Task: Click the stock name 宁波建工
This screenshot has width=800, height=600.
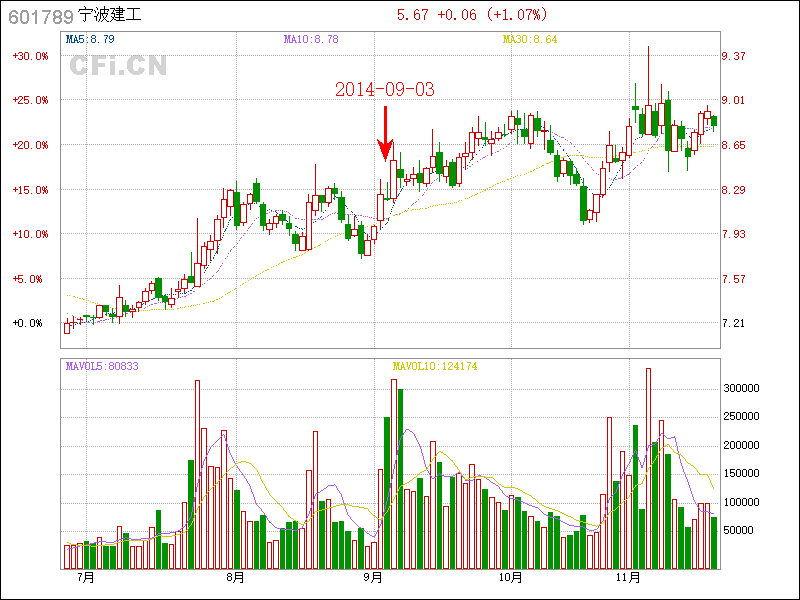Action: [110, 16]
